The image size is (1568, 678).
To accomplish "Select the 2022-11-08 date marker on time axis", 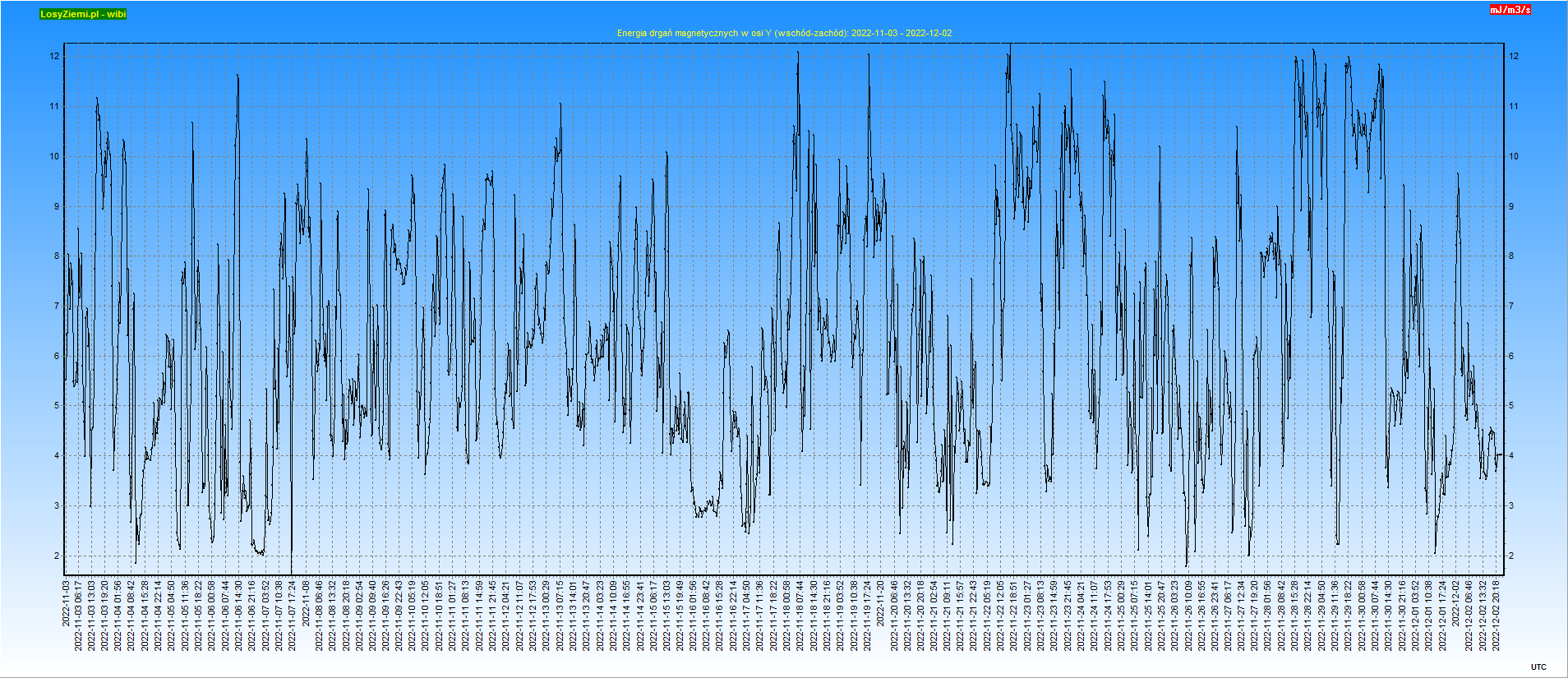I will point(307,603).
